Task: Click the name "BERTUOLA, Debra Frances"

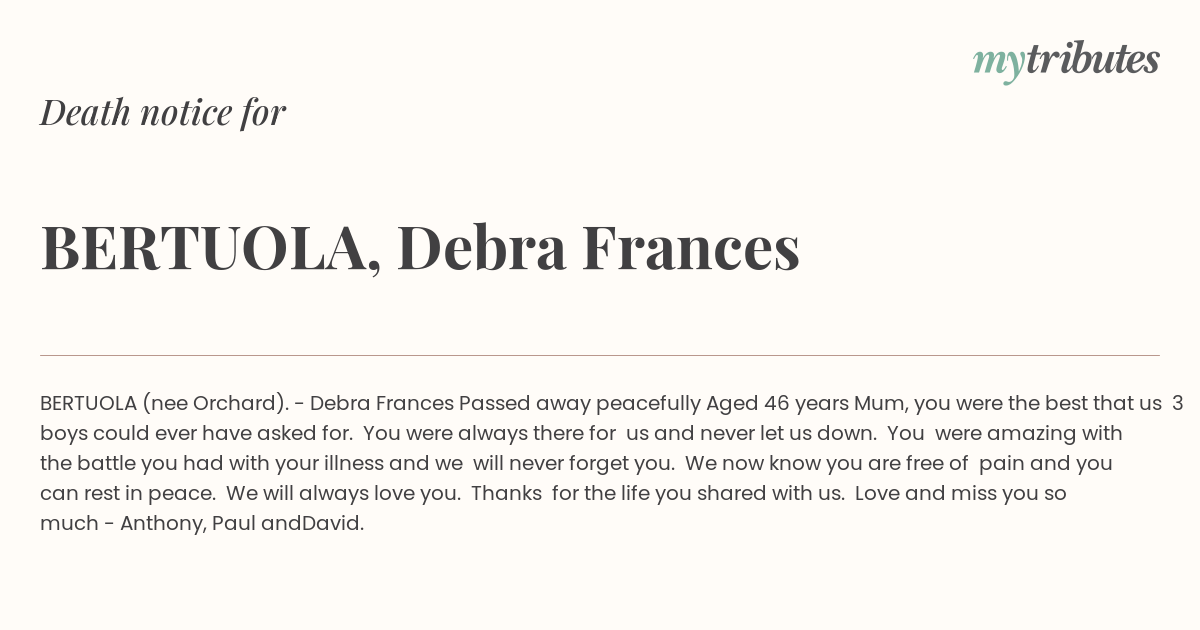Action: (420, 248)
